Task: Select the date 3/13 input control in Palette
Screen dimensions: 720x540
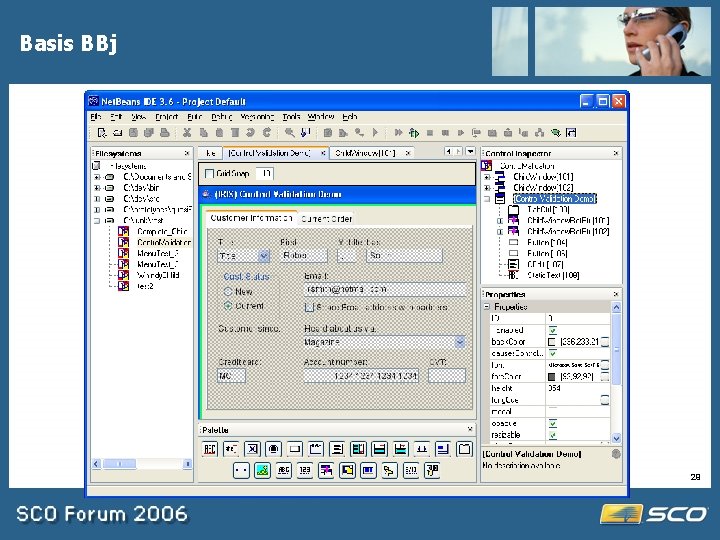Action: coord(411,470)
